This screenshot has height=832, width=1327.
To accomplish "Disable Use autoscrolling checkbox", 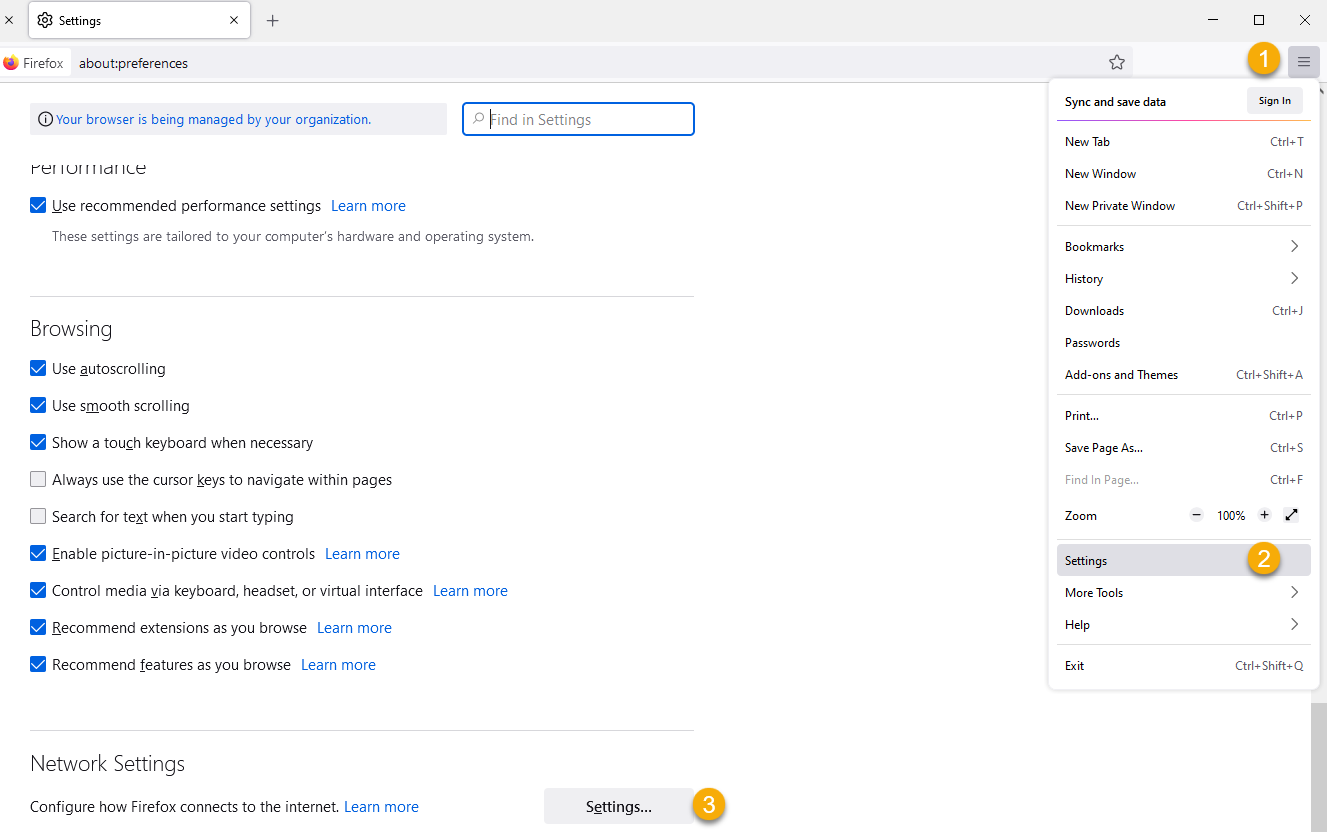I will point(38,368).
